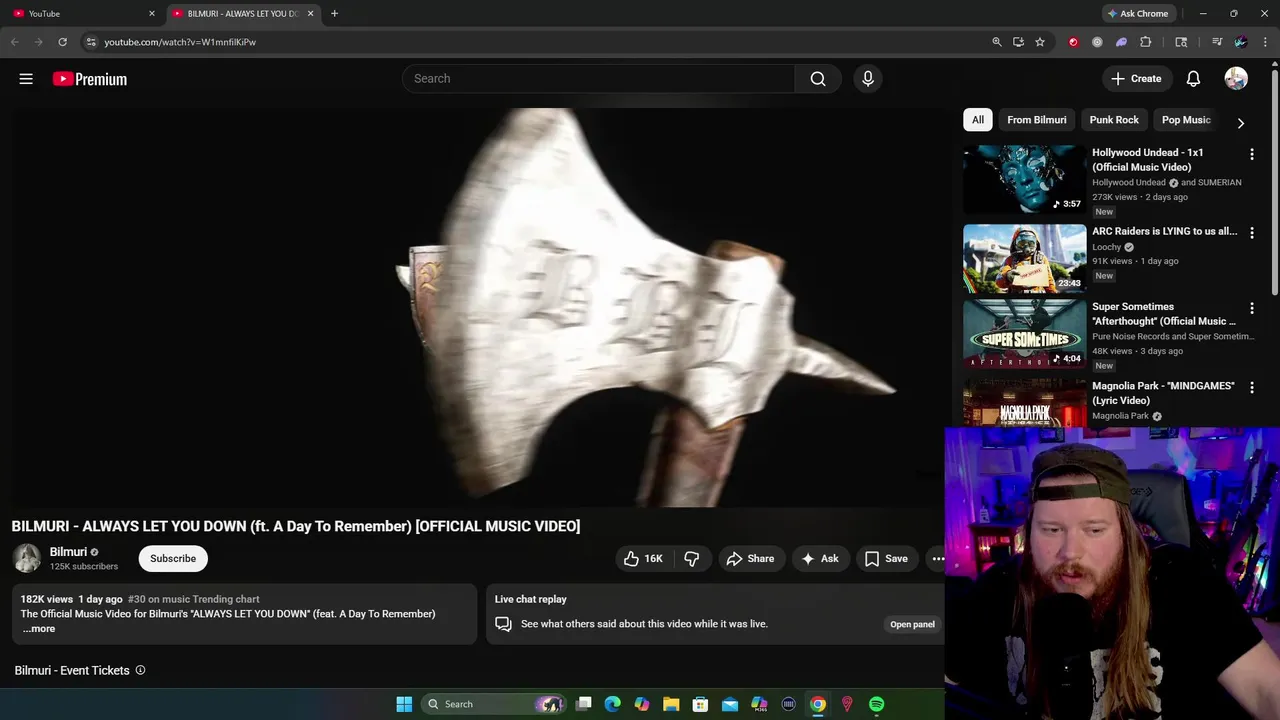Screen dimensions: 1280x720
Task: Click the red circular extension icon
Action: 1073,42
